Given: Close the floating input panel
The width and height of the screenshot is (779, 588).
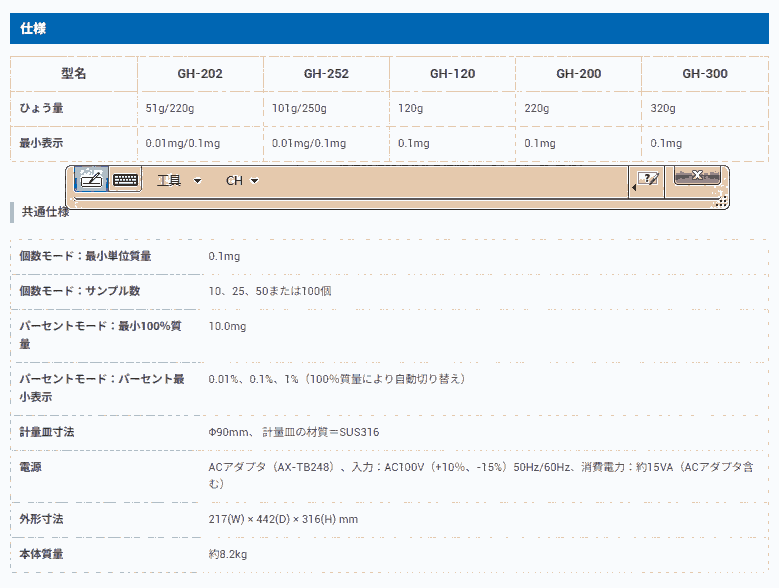Looking at the screenshot, I should click(697, 176).
